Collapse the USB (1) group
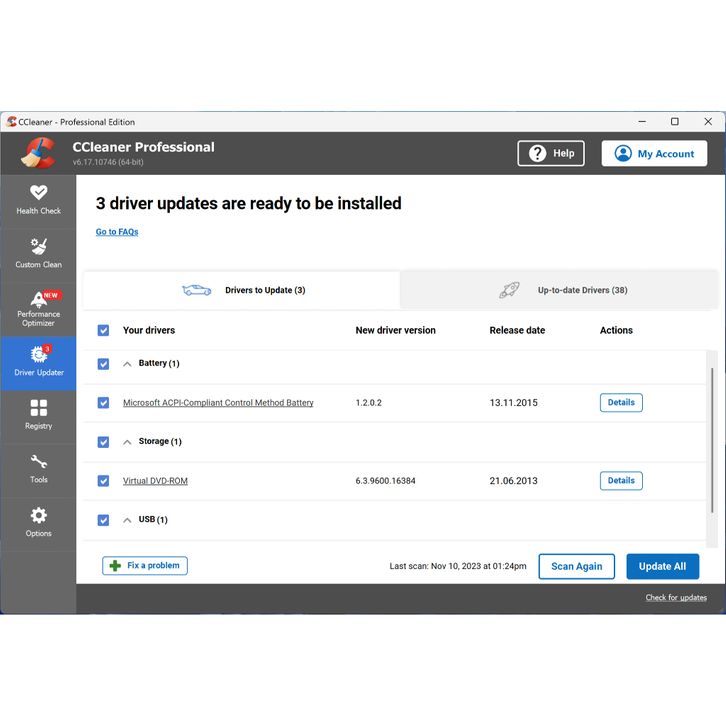This screenshot has width=726, height=726. [127, 520]
